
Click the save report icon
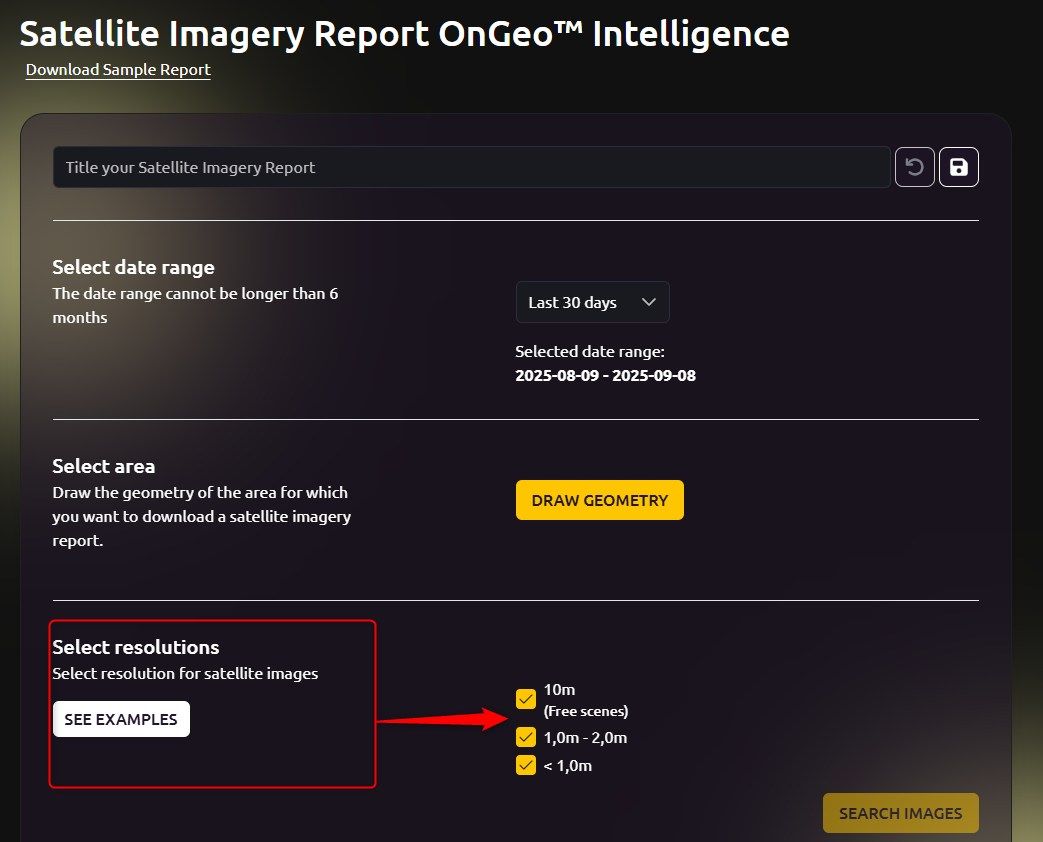coord(959,167)
